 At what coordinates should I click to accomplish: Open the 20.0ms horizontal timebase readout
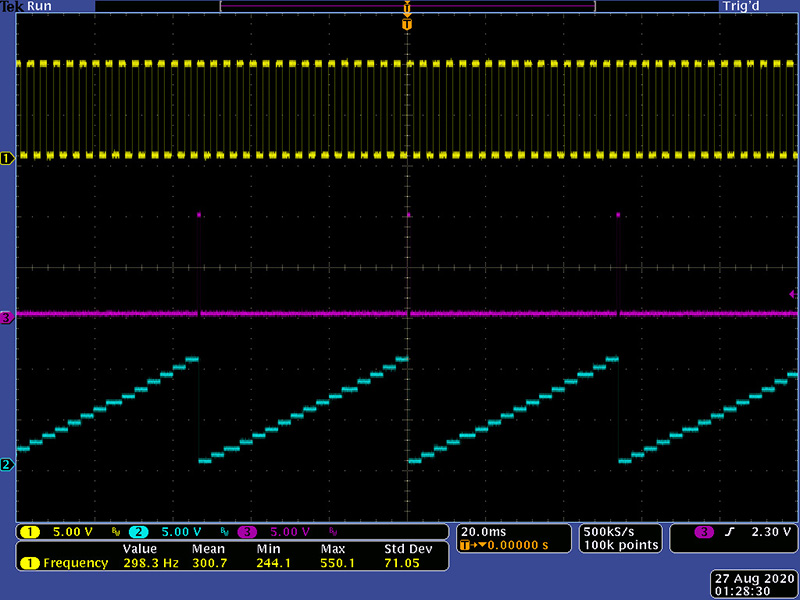[x=484, y=530]
